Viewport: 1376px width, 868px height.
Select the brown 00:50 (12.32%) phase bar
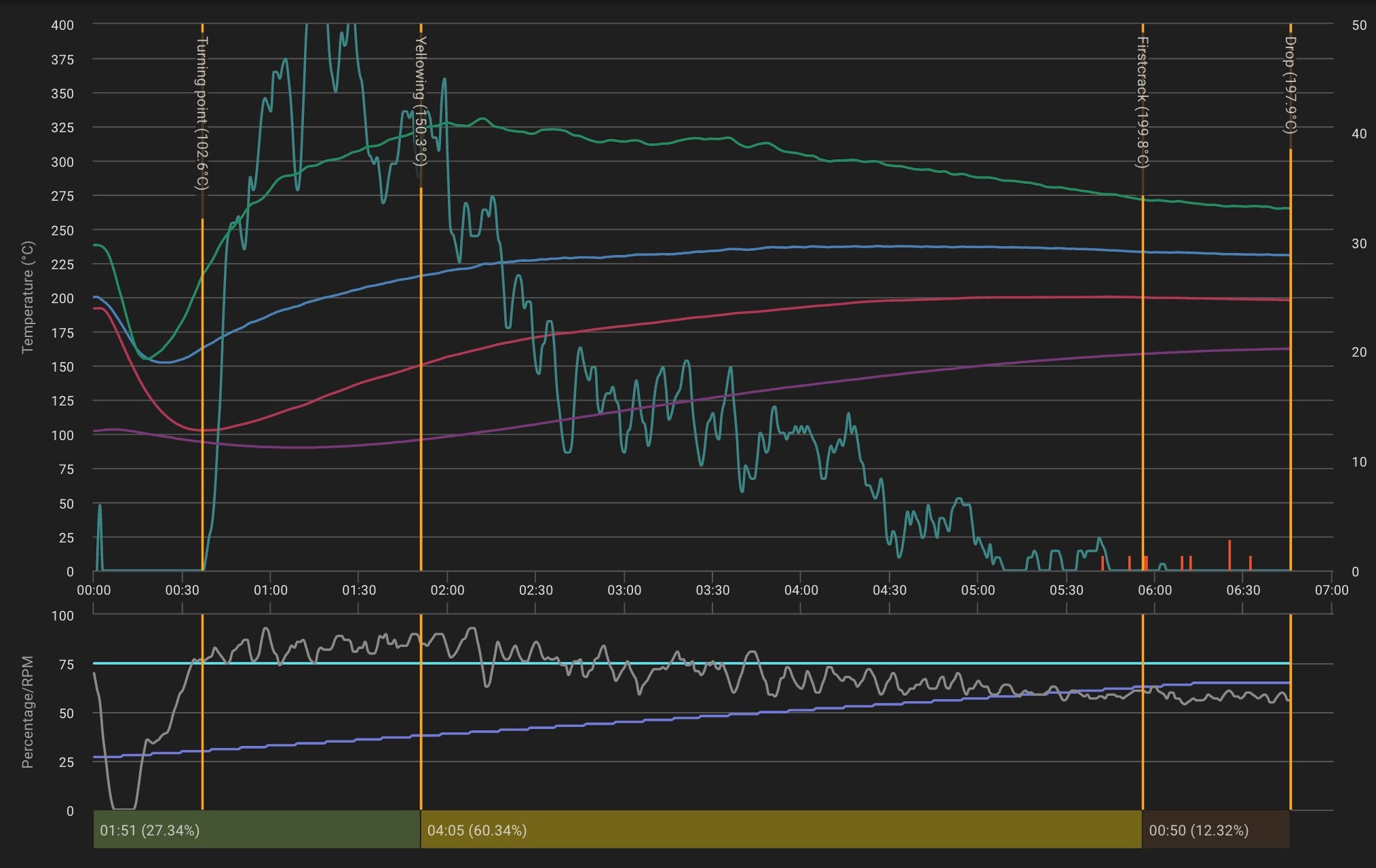1215,830
